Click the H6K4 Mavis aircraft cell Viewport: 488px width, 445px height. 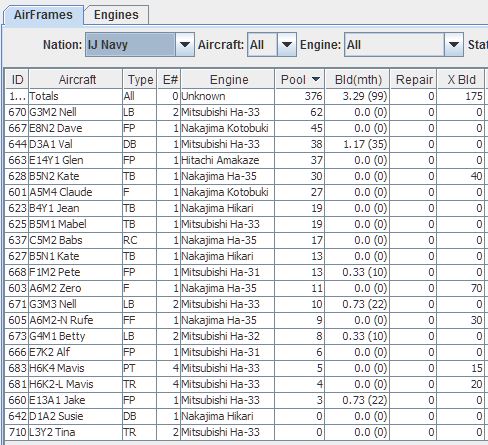coord(76,368)
